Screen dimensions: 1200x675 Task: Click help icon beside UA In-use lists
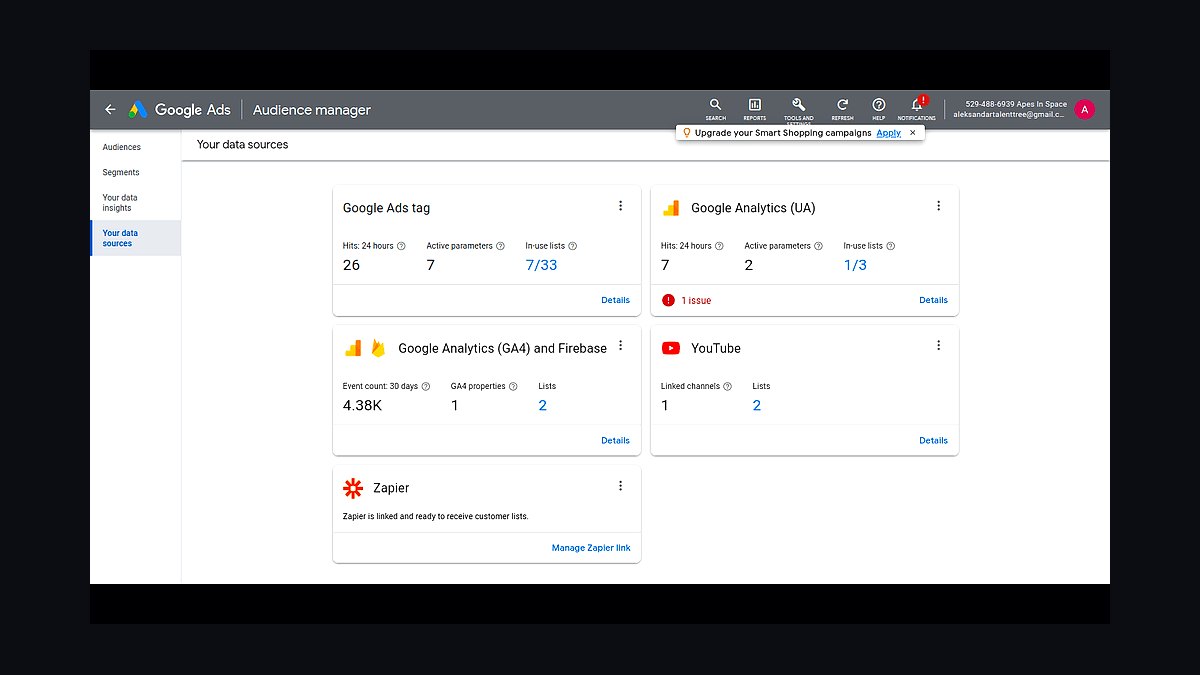(890, 246)
